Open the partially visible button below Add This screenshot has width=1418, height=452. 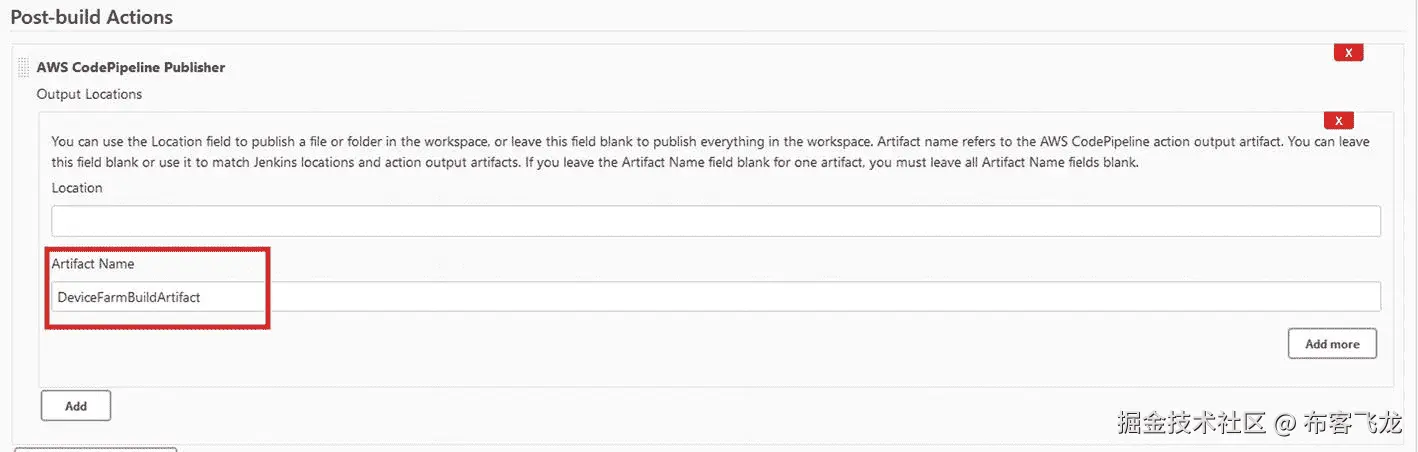[x=95, y=449]
